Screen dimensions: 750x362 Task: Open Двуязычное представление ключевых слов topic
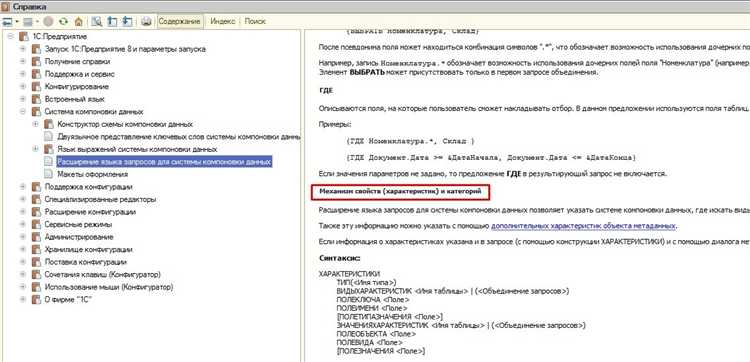point(179,137)
